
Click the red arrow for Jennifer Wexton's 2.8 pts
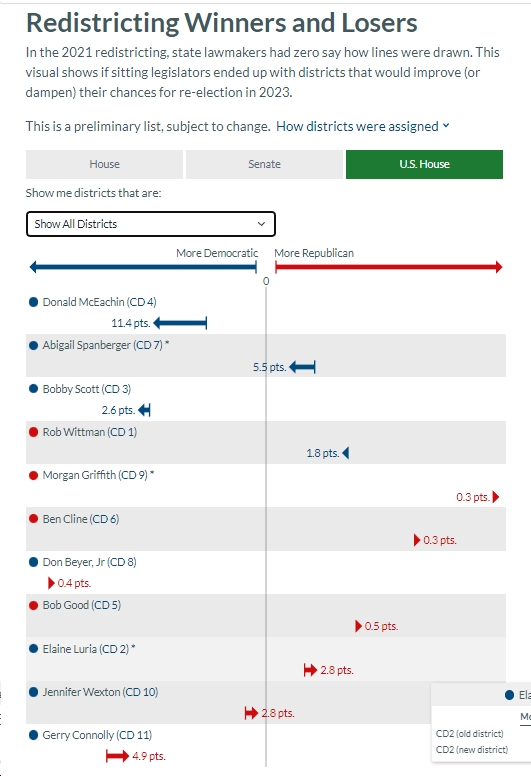click(x=251, y=713)
